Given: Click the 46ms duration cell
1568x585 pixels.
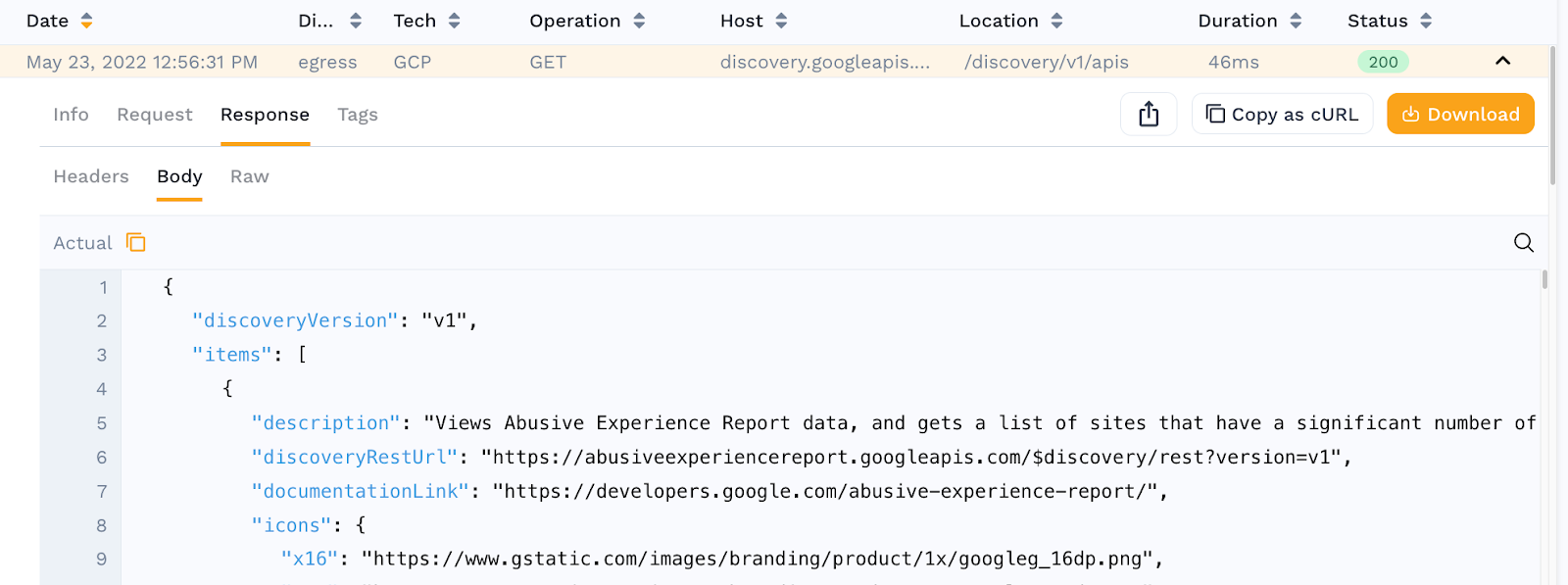Looking at the screenshot, I should pos(1234,62).
